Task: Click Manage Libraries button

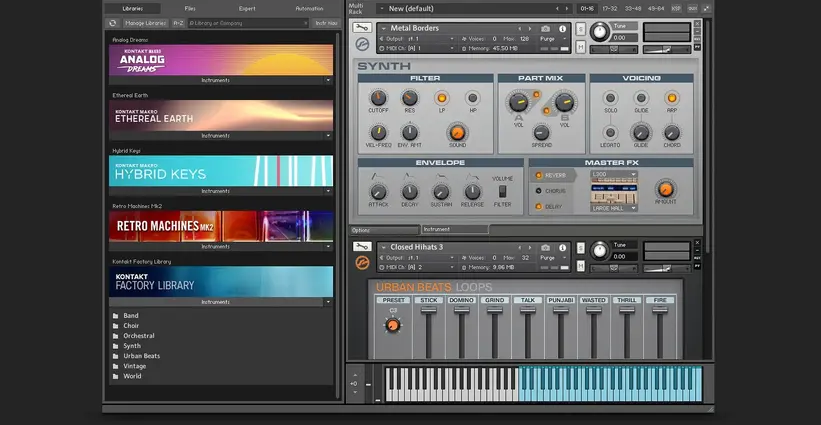Action: pyautogui.click(x=146, y=23)
